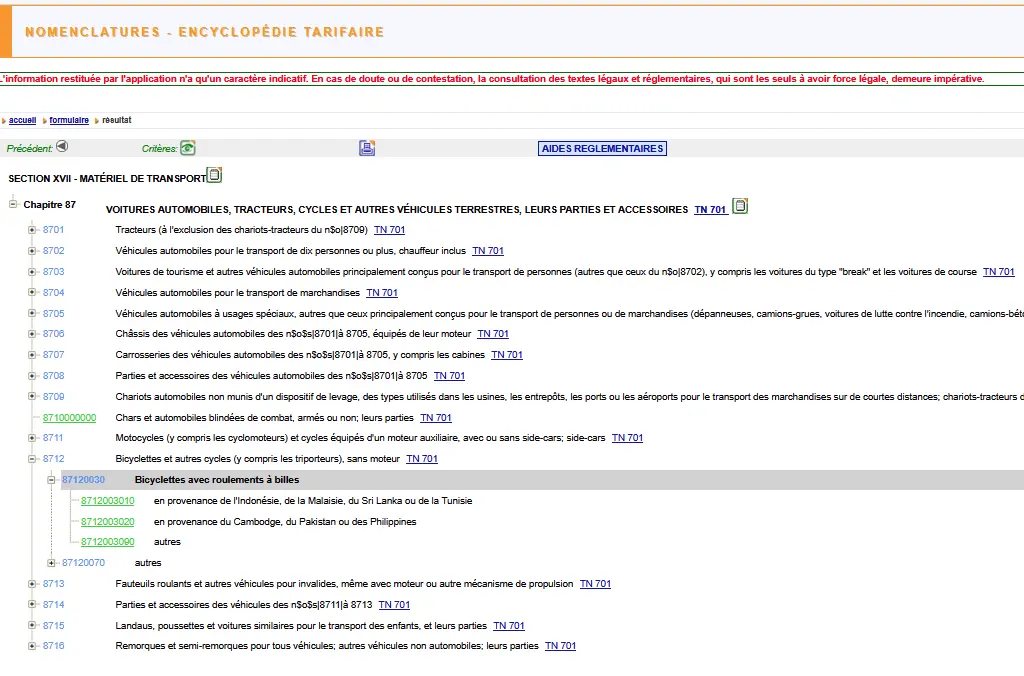
Task: Open code 8710000000 for armoured combat vehicles
Action: click(69, 418)
